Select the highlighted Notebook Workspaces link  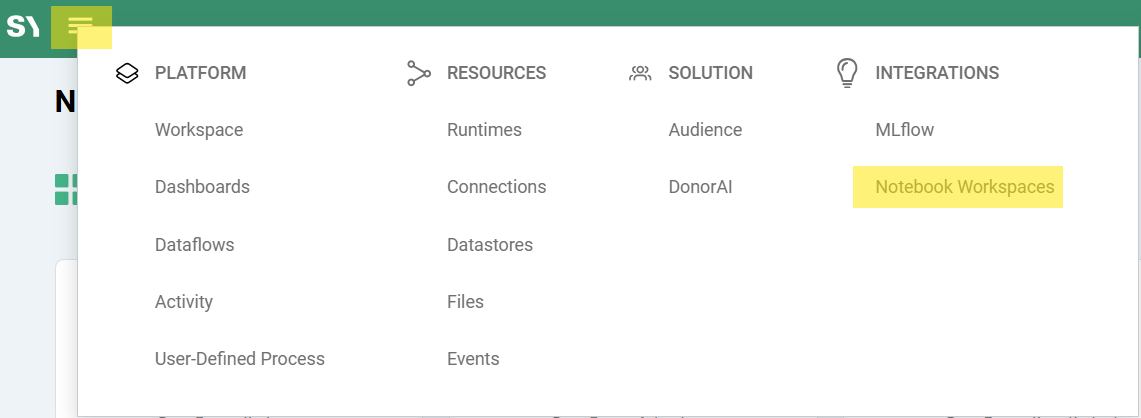pos(964,187)
